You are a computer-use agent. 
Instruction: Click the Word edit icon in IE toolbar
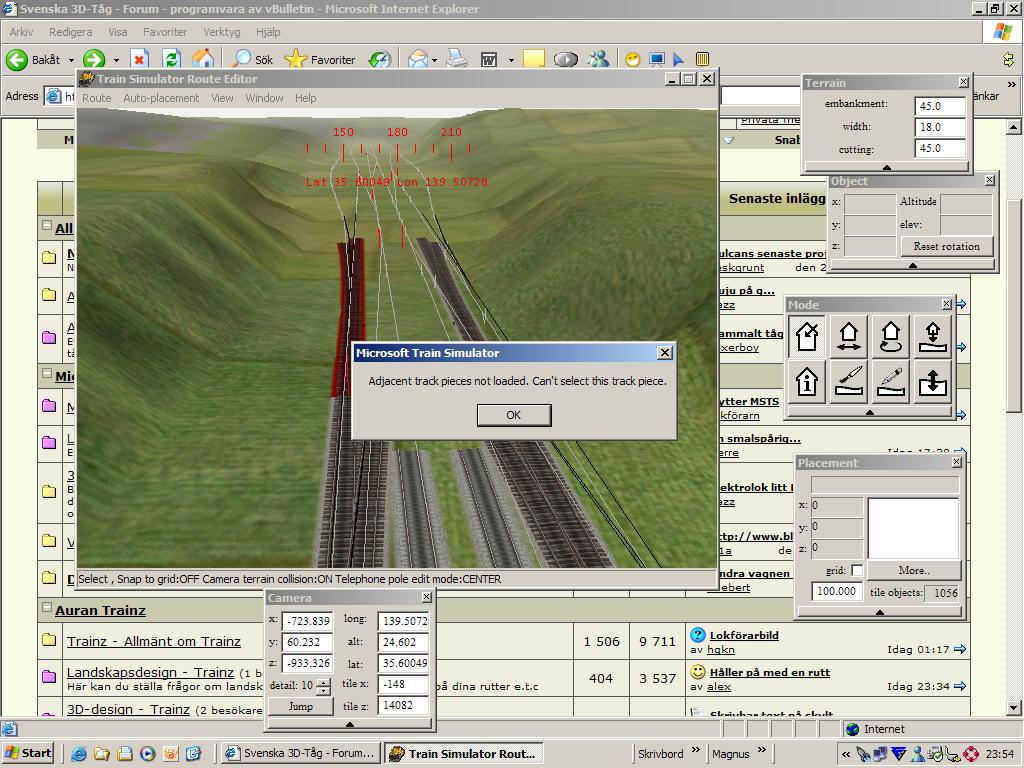[488, 59]
